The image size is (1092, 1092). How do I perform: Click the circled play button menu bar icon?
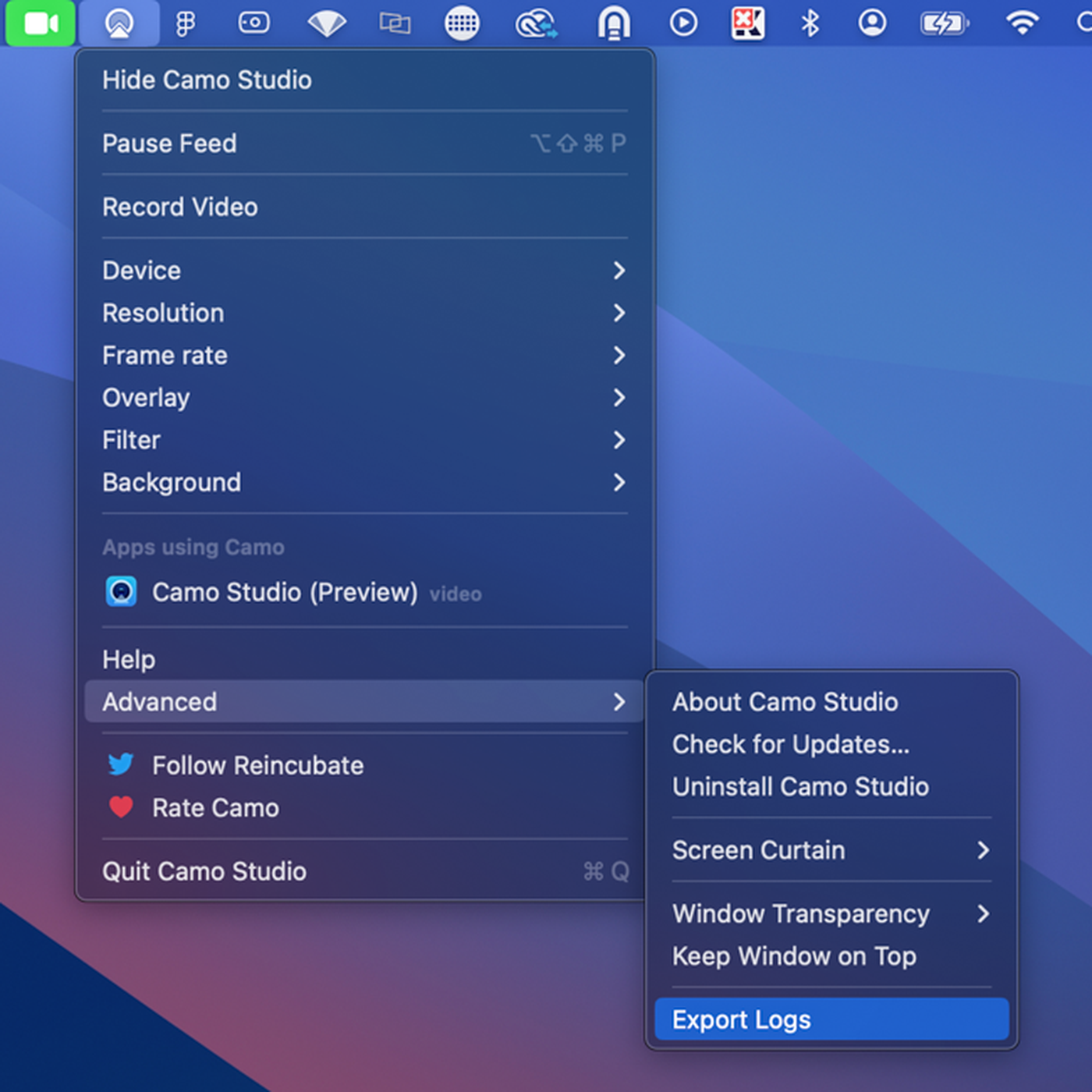[x=683, y=23]
